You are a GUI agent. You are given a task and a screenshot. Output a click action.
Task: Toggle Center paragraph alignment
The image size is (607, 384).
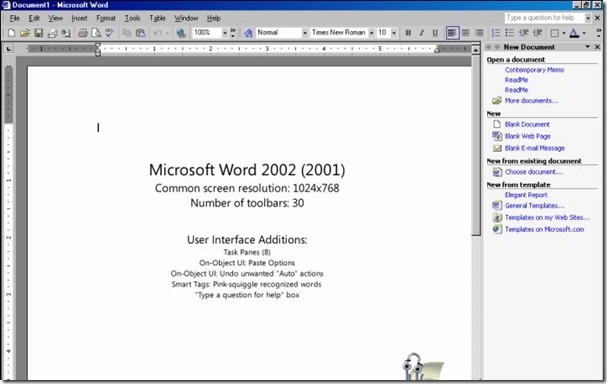click(466, 33)
